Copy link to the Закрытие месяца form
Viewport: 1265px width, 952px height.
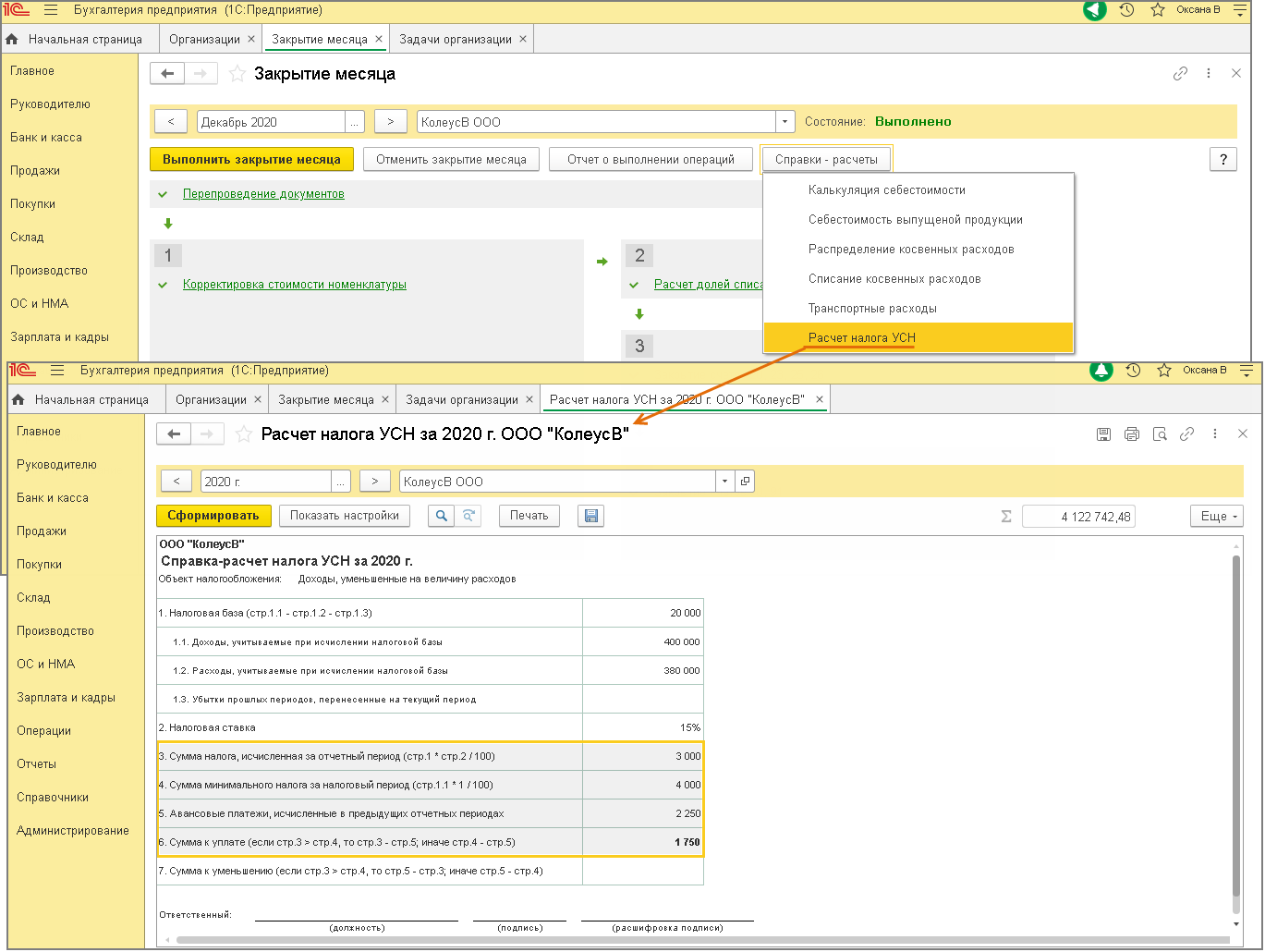tap(1180, 74)
